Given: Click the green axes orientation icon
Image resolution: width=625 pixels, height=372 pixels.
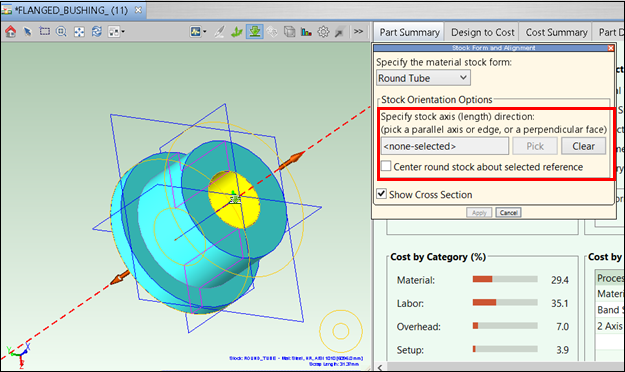Looking at the screenshot, I should tap(237, 31).
